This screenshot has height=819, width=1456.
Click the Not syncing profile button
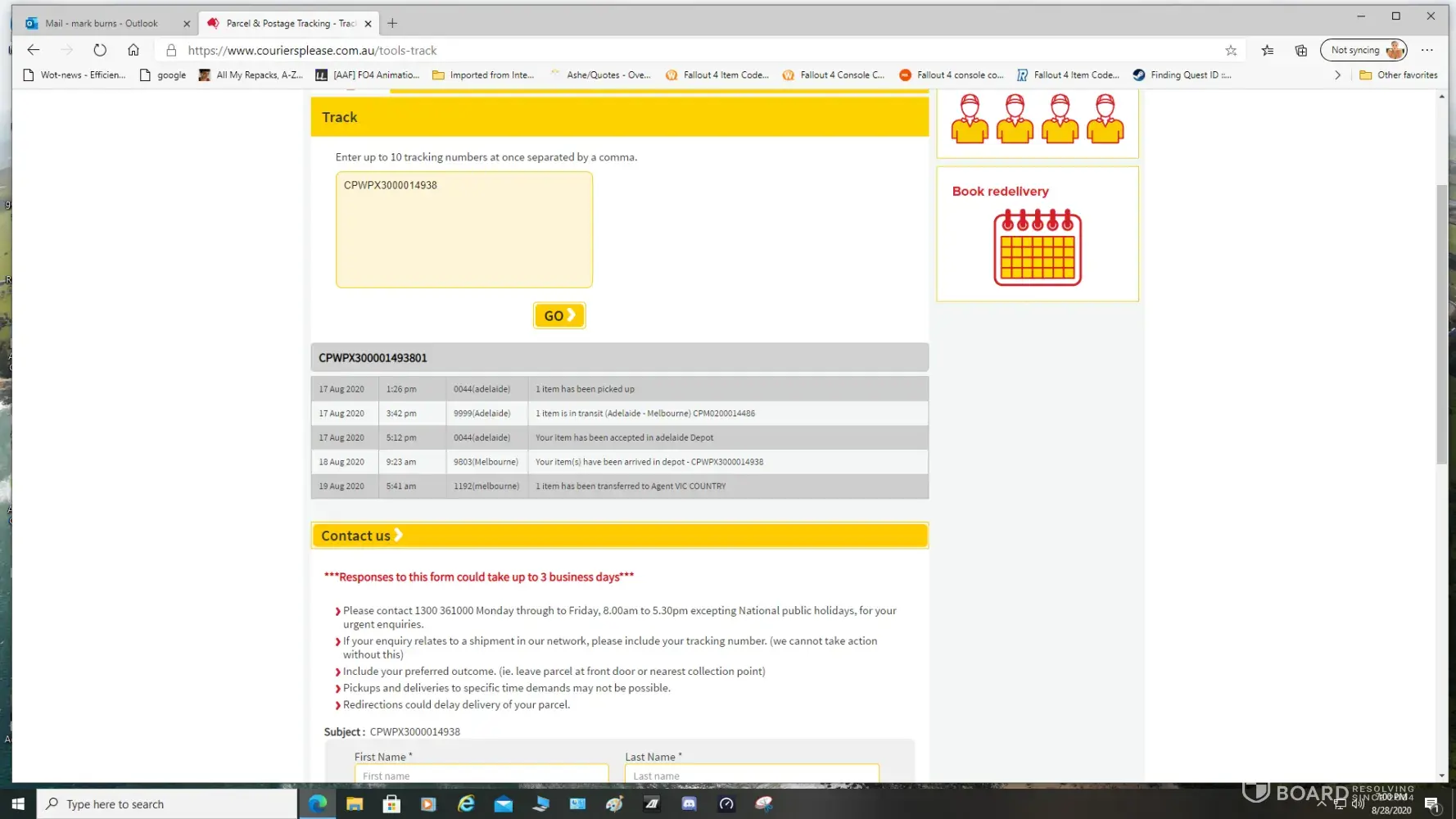tap(1363, 50)
